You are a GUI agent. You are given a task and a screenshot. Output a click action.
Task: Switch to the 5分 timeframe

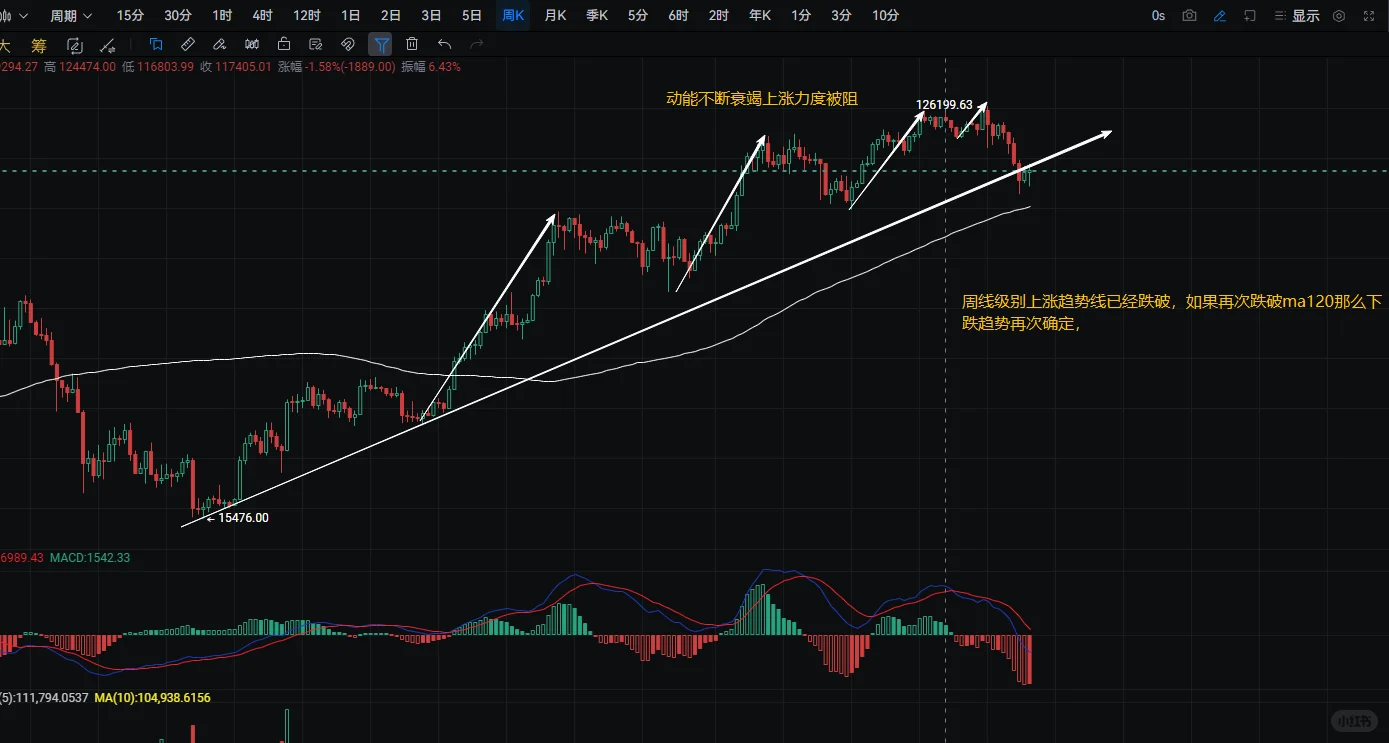(x=638, y=15)
